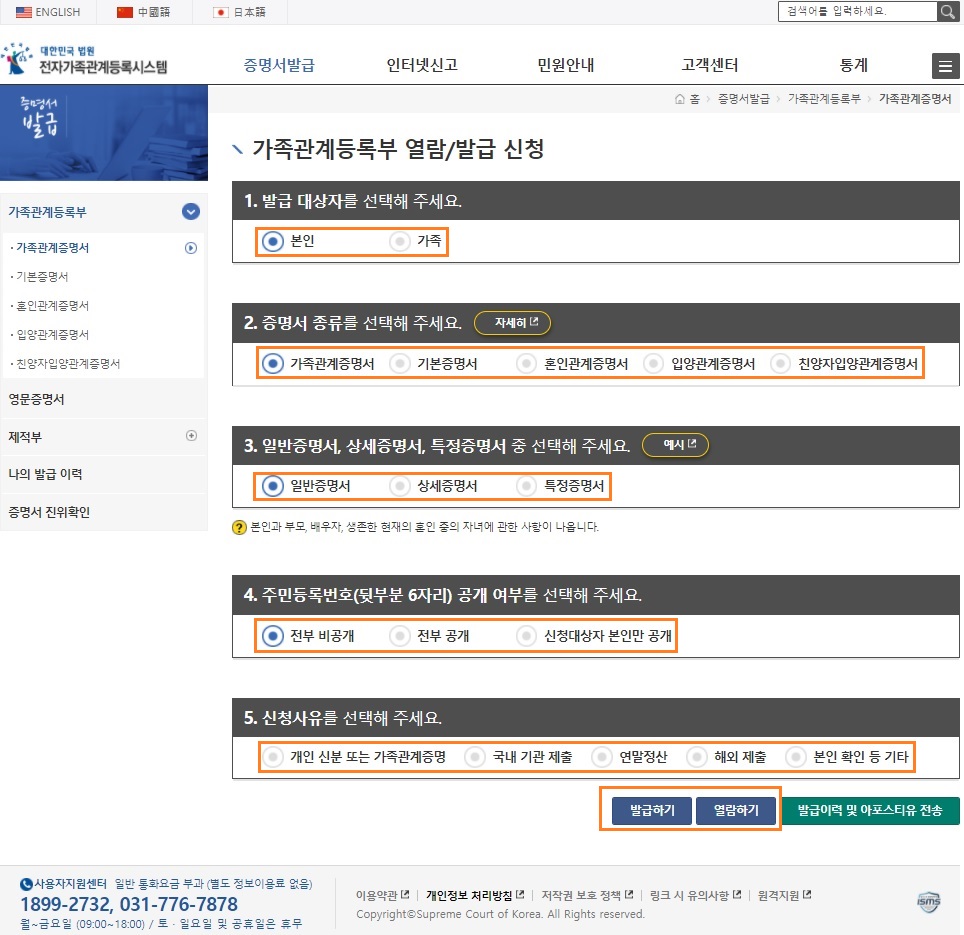964x935 pixels.
Task: Open the hamburger full menu icon
Action: click(x=946, y=66)
